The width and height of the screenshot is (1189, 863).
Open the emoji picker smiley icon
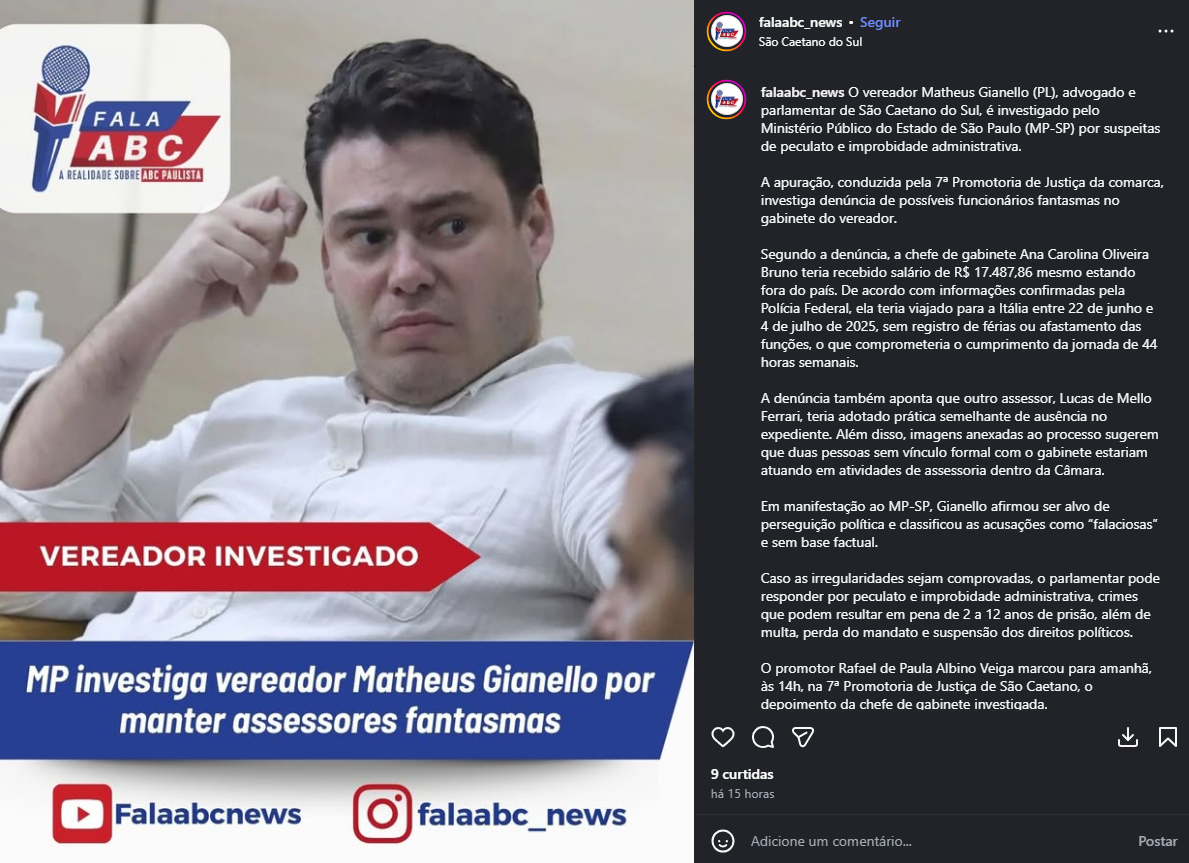[723, 840]
